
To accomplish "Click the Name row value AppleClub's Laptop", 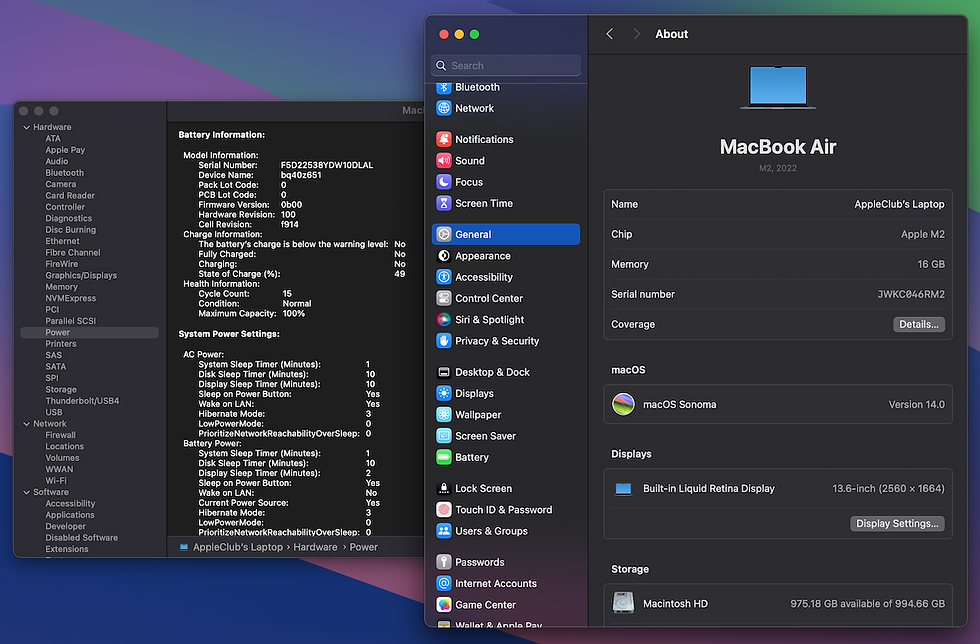I will point(899,204).
